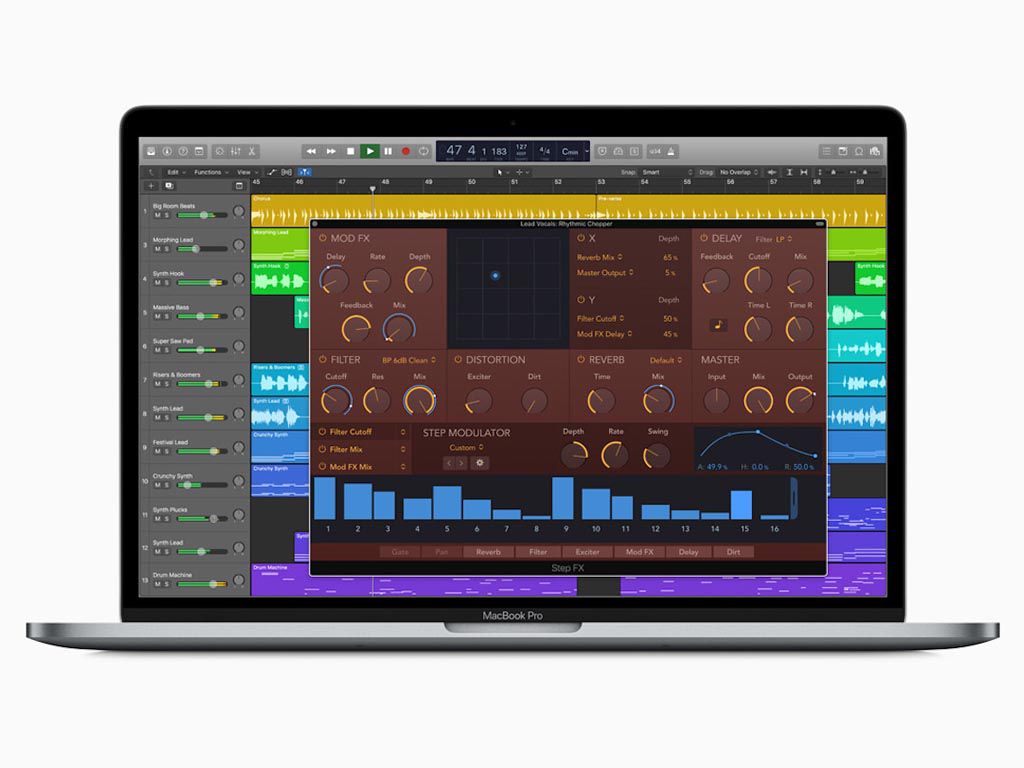
Task: Enable the metronome icon in the toolbar
Action: [x=670, y=152]
